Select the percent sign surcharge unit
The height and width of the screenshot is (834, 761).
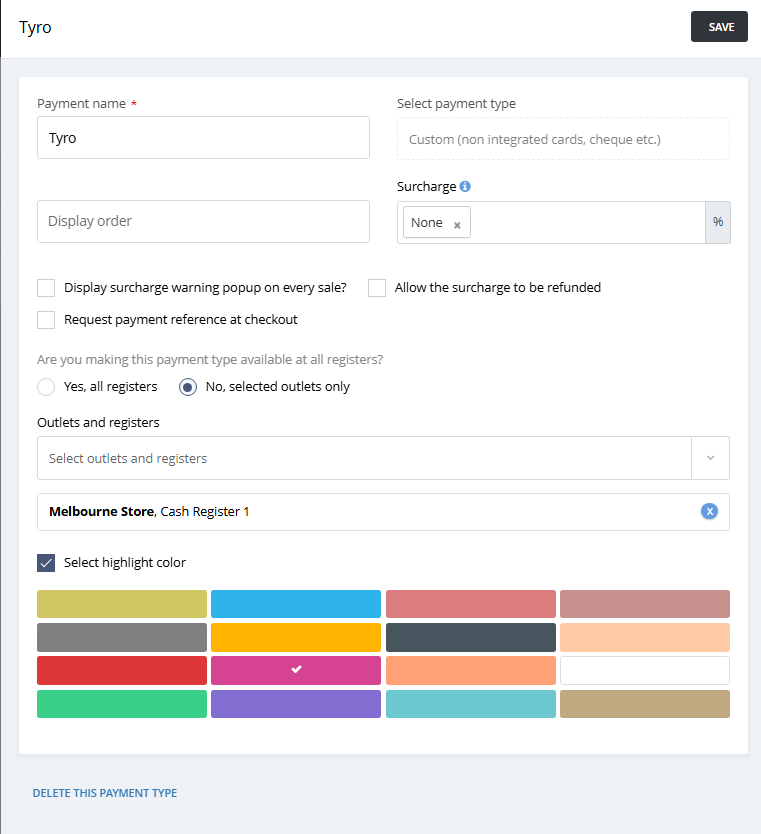tap(717, 222)
